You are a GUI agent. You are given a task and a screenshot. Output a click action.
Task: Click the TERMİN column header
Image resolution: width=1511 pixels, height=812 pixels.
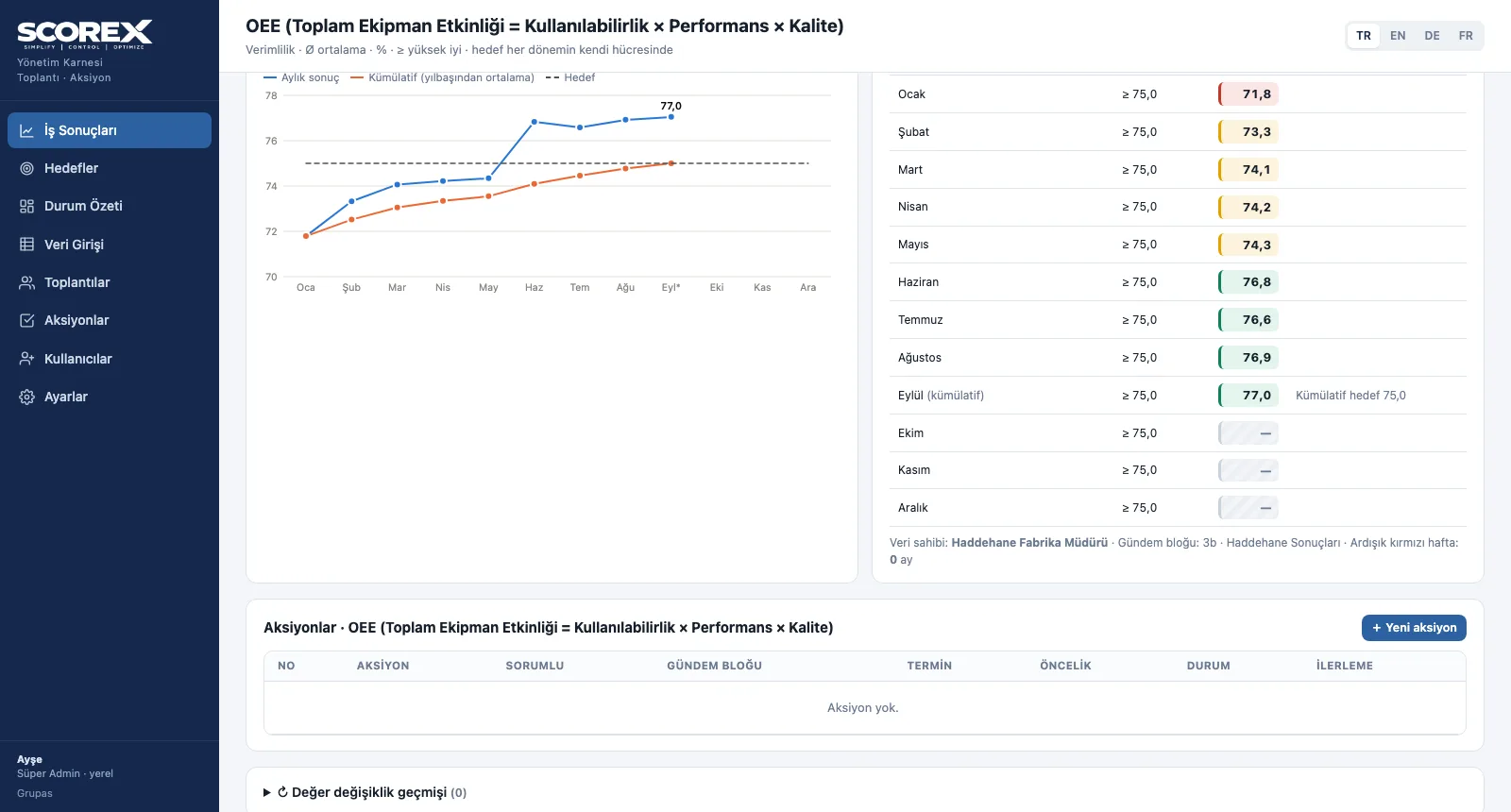point(929,666)
